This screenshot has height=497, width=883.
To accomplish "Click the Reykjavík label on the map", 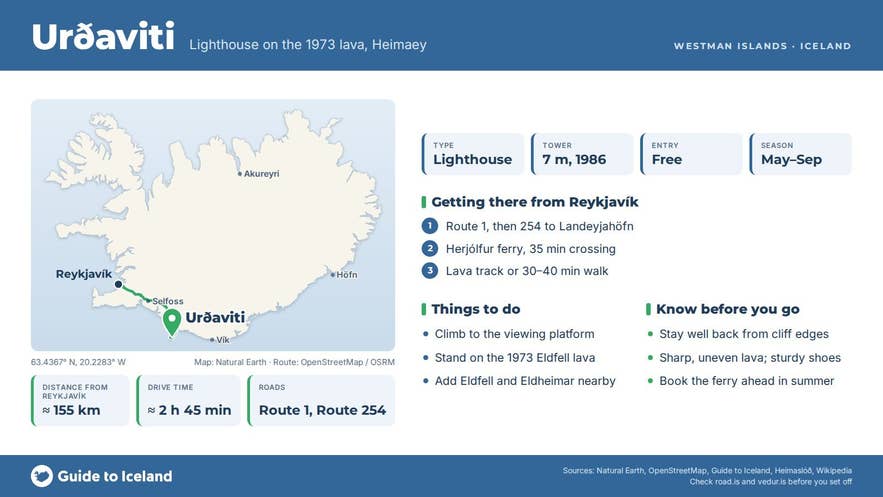I will [84, 274].
